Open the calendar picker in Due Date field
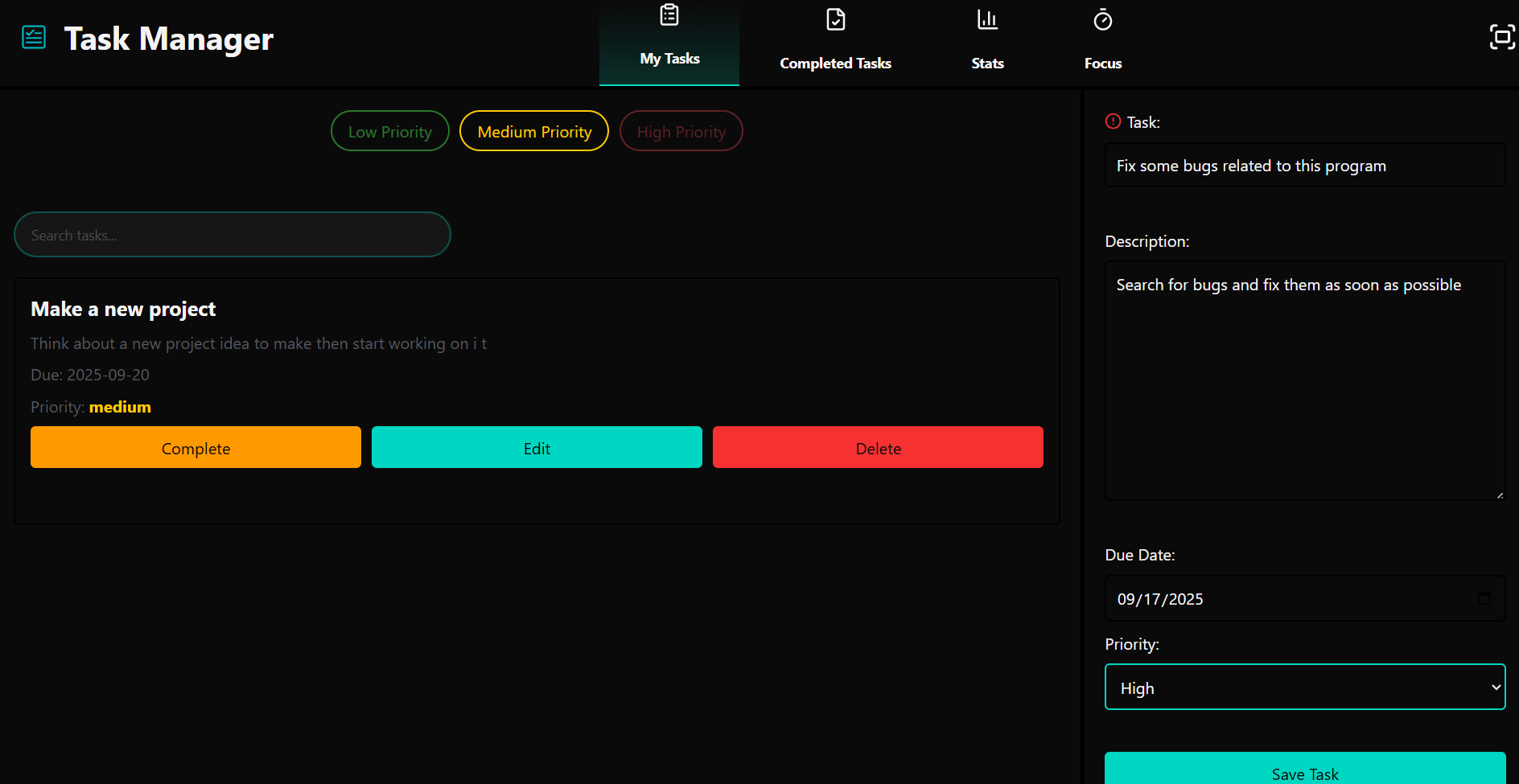1519x784 pixels. click(1484, 598)
